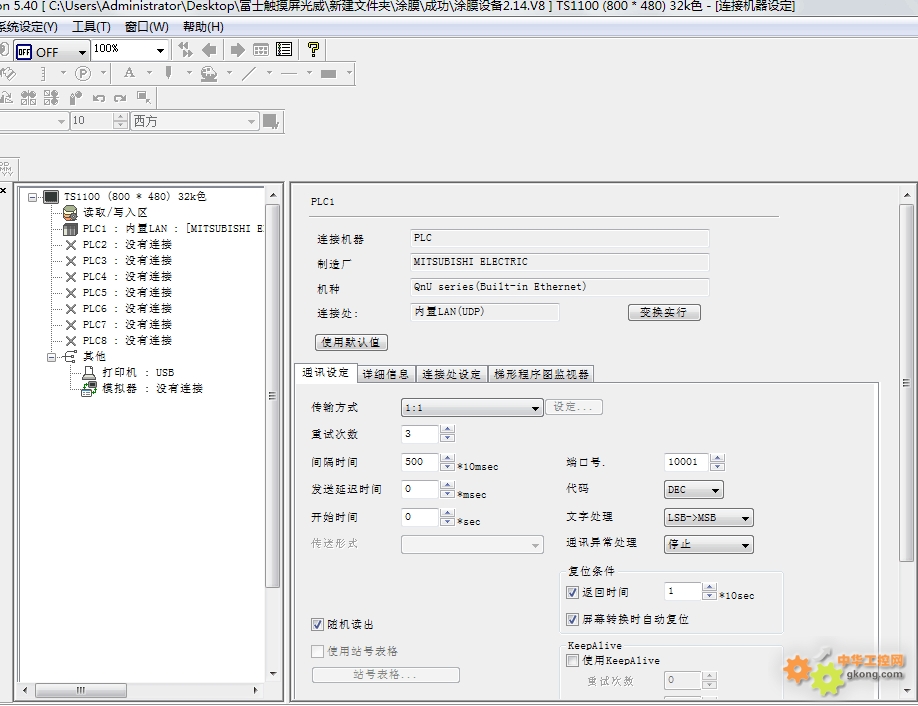Select the text color 'A' tool

coord(129,73)
